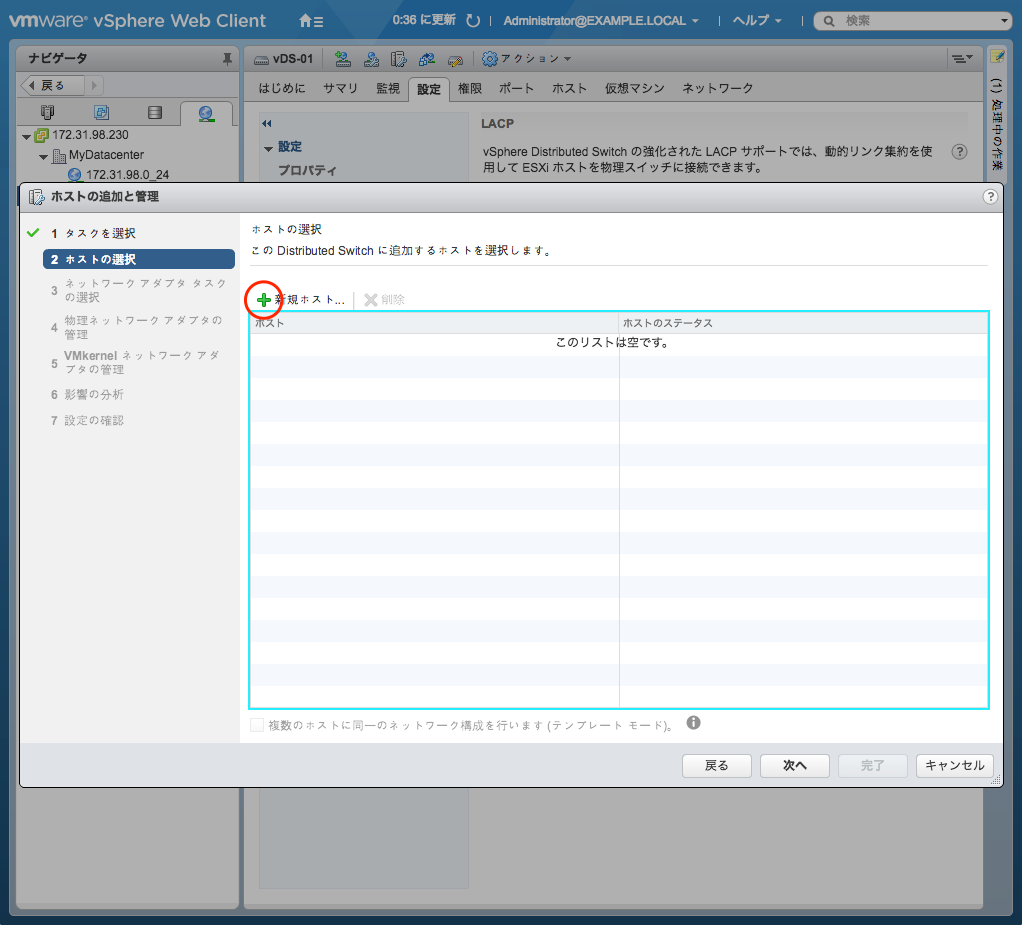Click the manage port groups toolbar icon

tap(371, 59)
